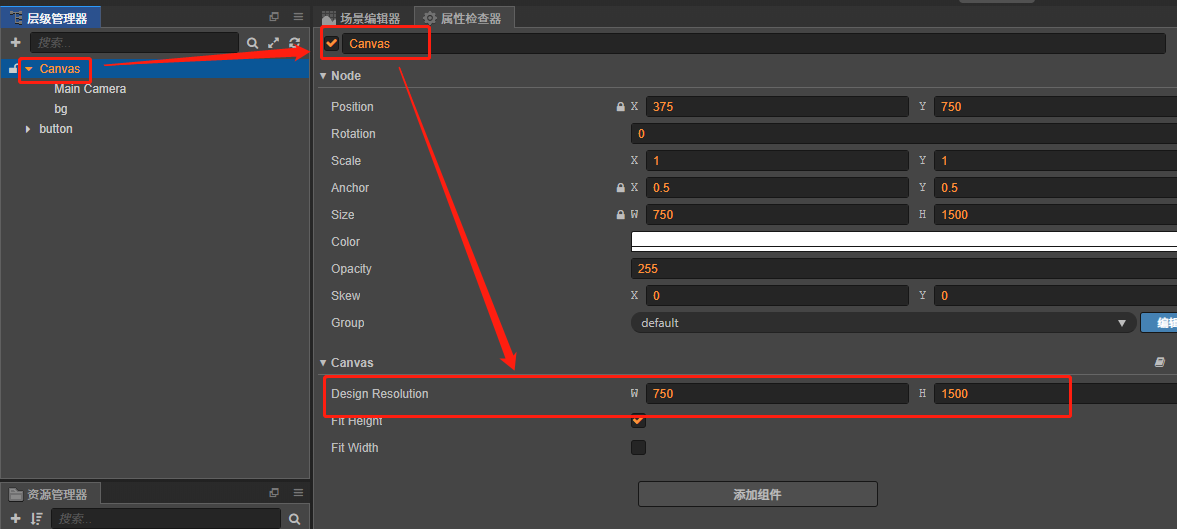Uncheck the Fit Height checkbox

point(638,420)
